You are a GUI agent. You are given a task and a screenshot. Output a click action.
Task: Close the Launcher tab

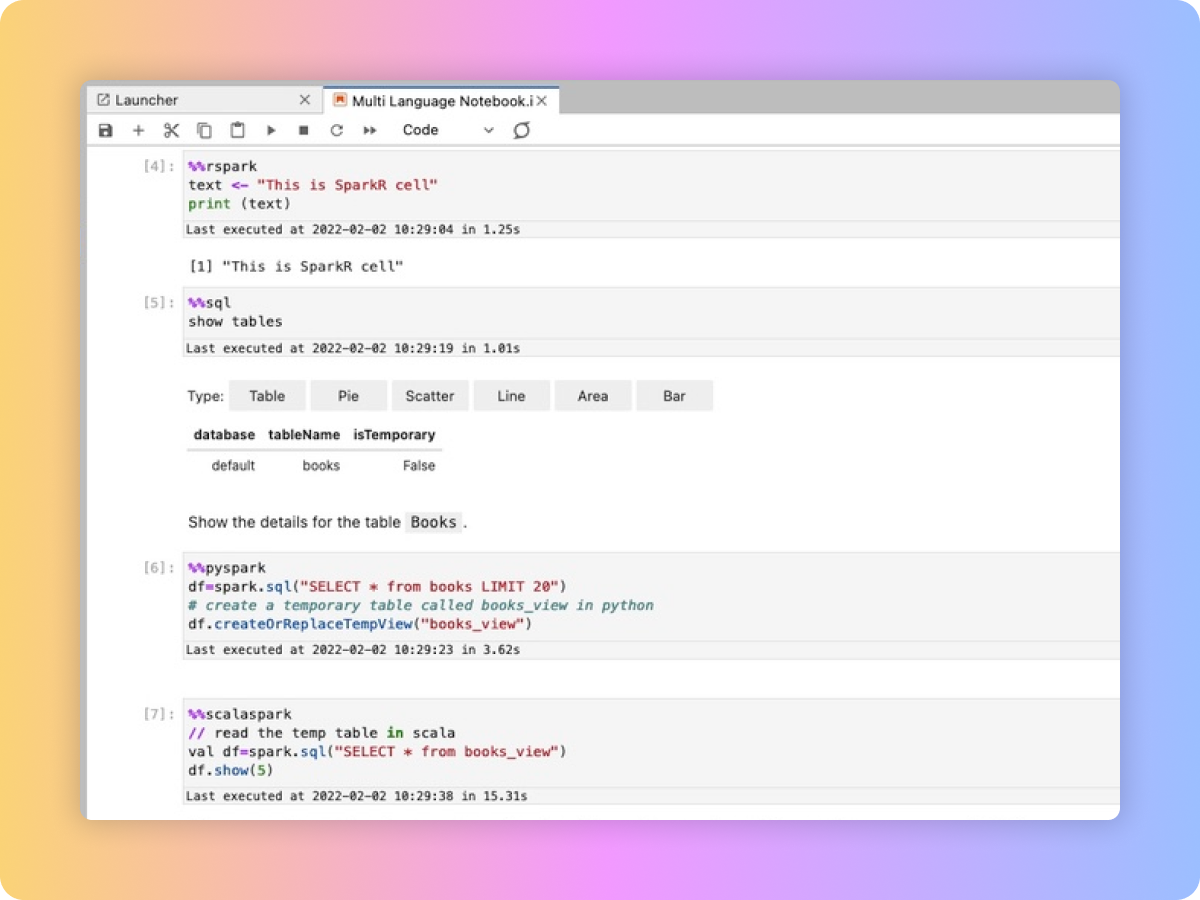pyautogui.click(x=305, y=99)
